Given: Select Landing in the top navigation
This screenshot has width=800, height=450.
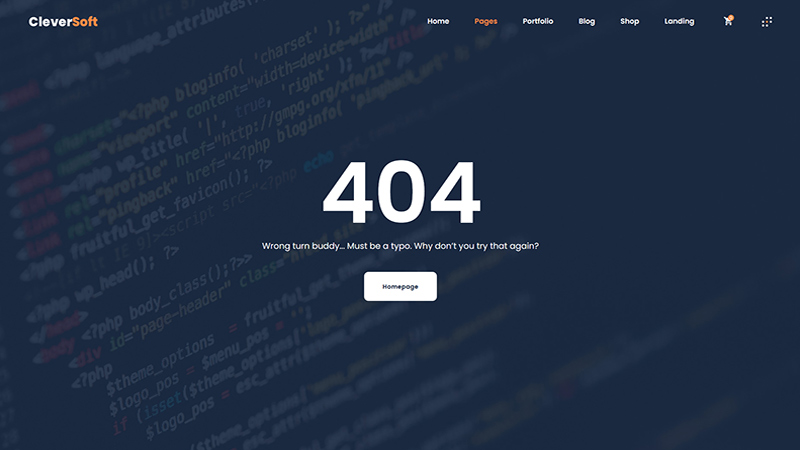Looking at the screenshot, I should click(679, 21).
